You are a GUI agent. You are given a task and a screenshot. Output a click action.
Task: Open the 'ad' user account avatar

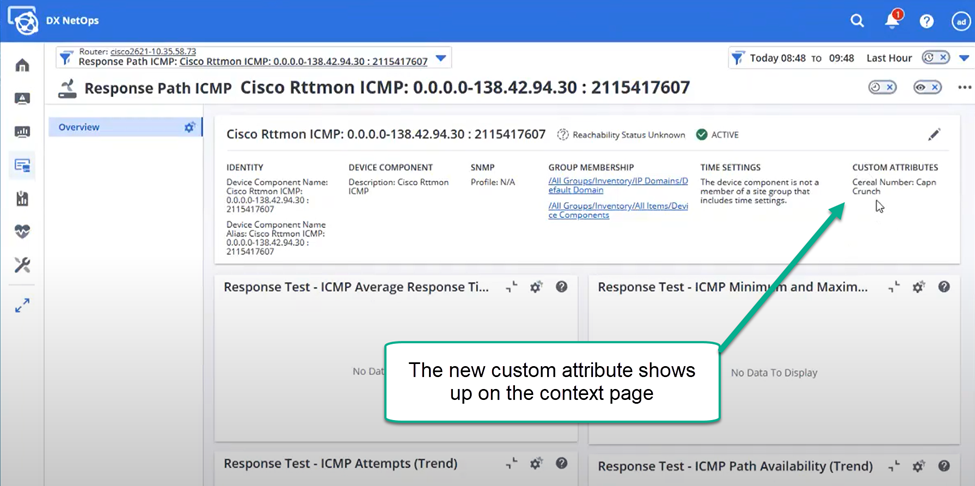[x=961, y=21]
